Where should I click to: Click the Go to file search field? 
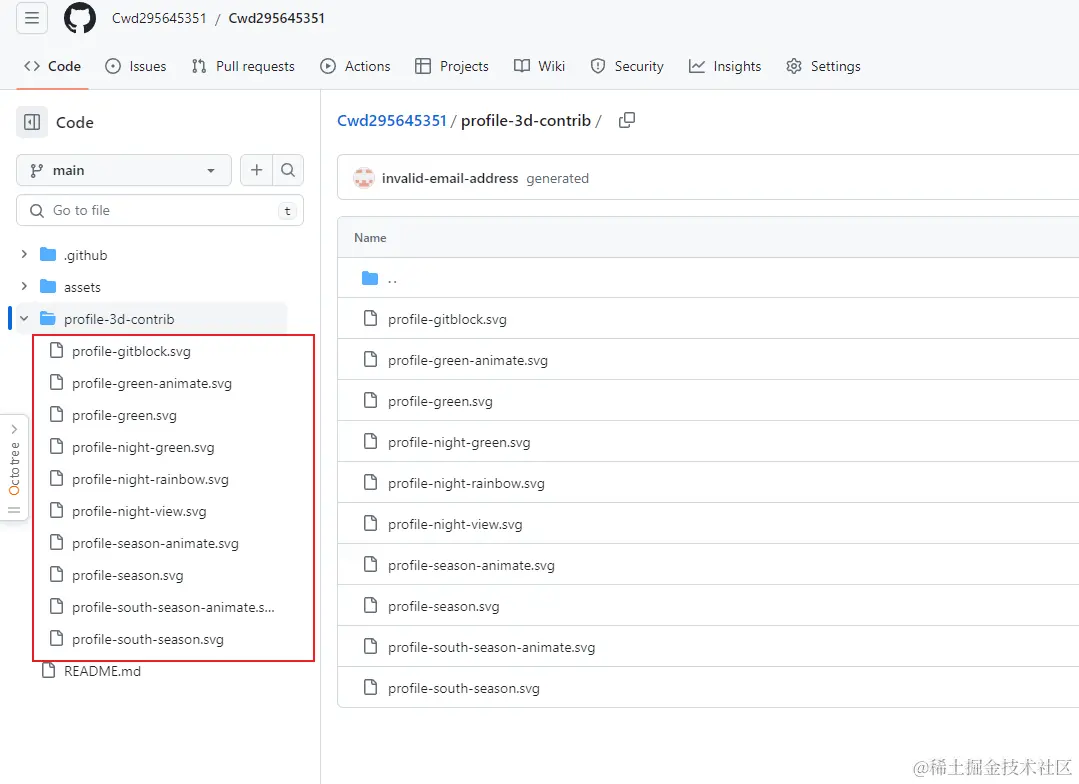(x=160, y=210)
